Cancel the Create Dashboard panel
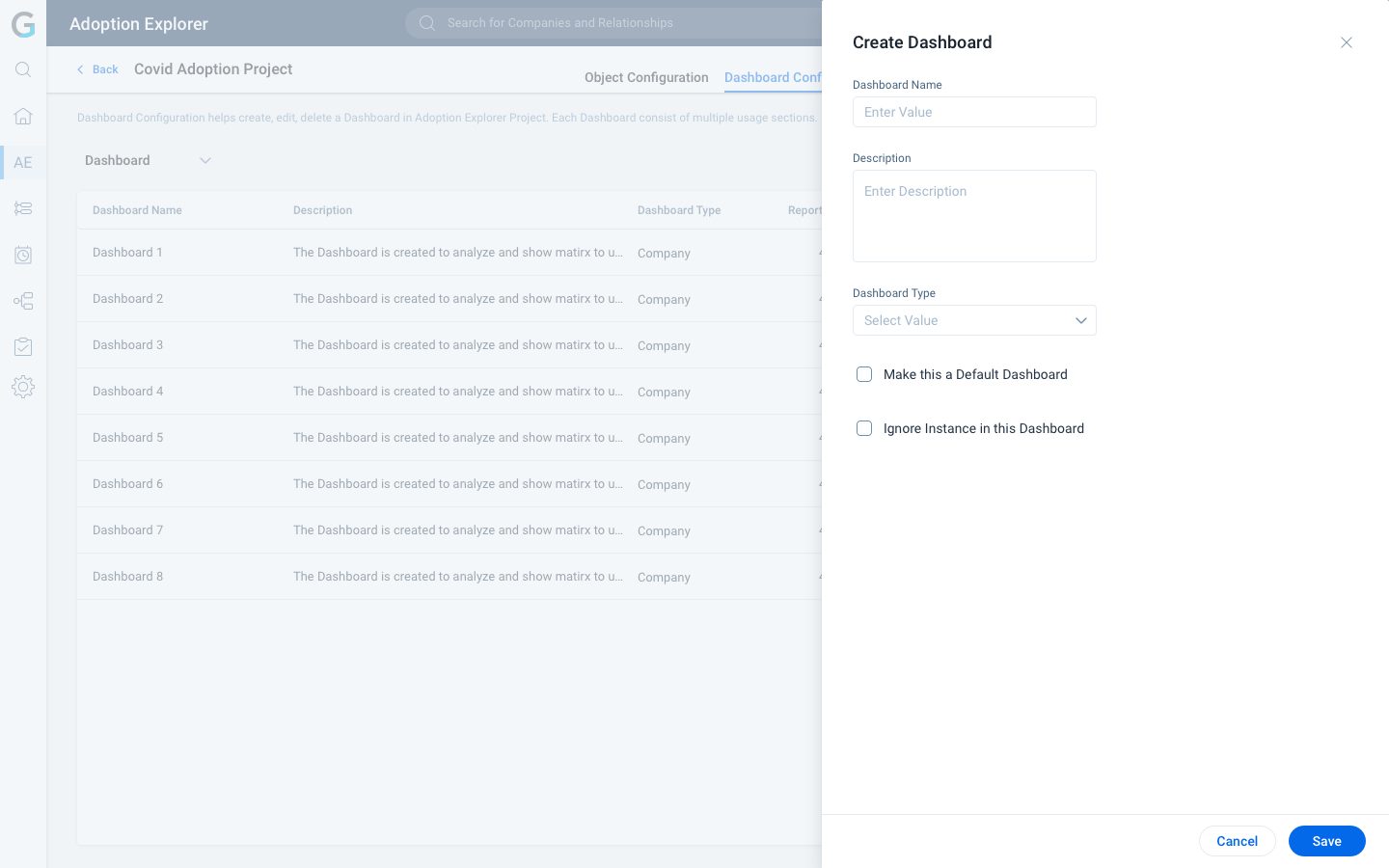Screen dimensions: 1389x868 pos(1238,841)
